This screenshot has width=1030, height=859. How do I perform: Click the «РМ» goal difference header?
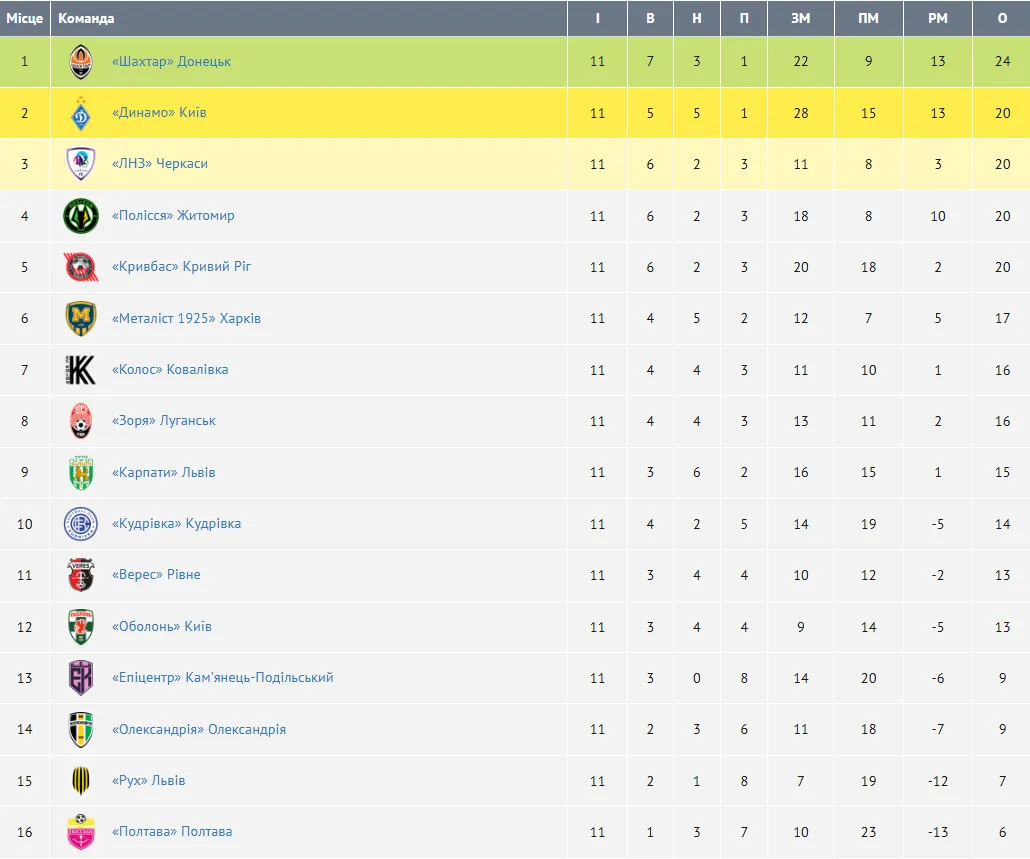[x=937, y=19]
